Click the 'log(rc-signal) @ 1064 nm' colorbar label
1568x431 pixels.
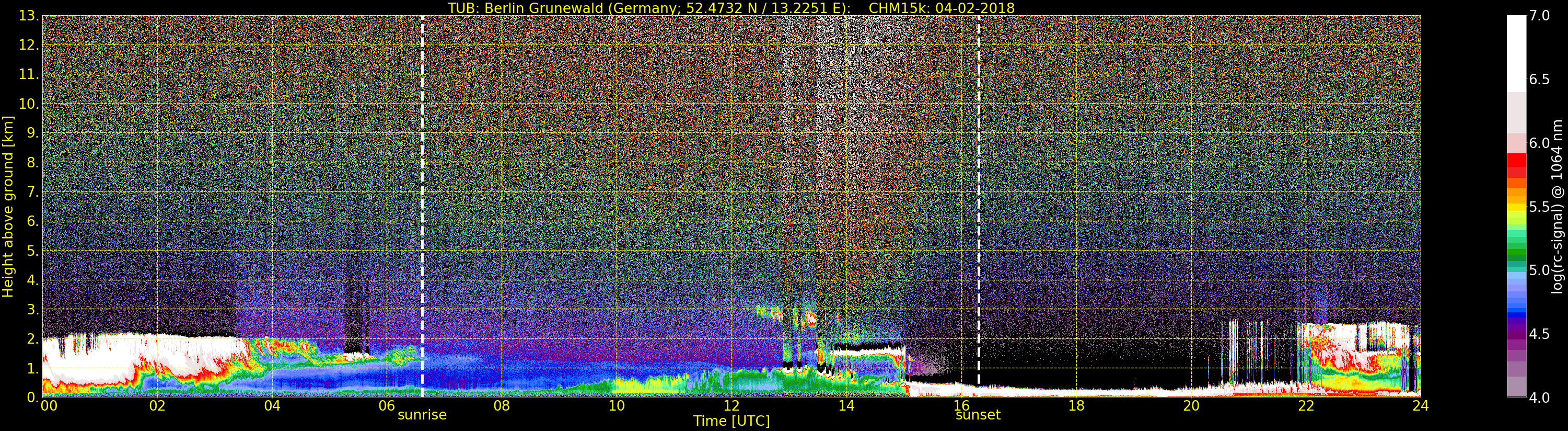[x=1557, y=207]
